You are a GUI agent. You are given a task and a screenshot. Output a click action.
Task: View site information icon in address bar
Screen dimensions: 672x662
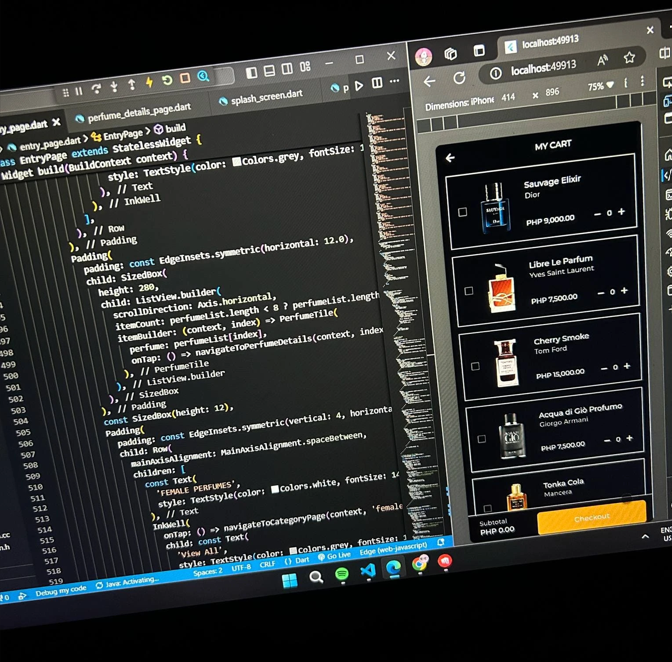[x=495, y=73]
